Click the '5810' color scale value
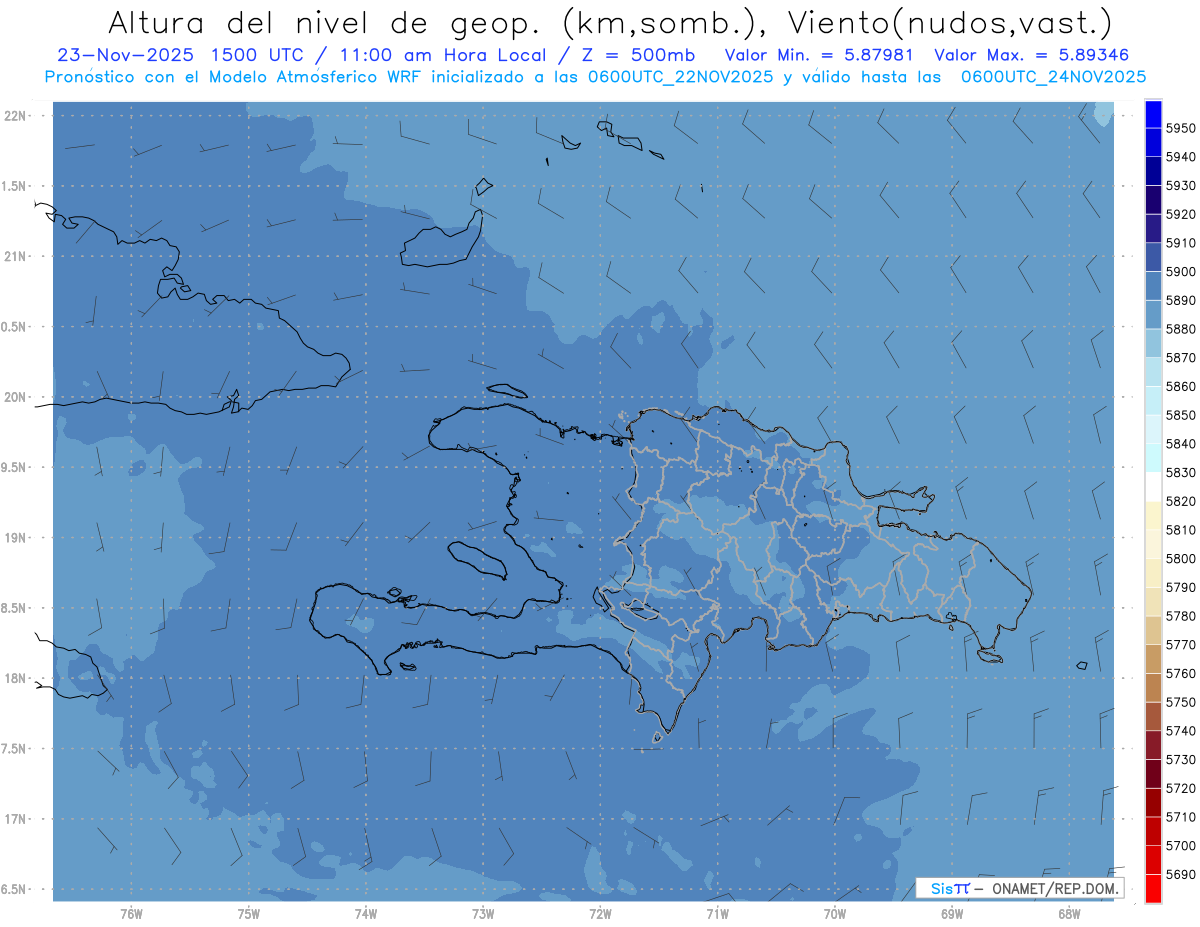This screenshot has width=1200, height=927. (1180, 530)
